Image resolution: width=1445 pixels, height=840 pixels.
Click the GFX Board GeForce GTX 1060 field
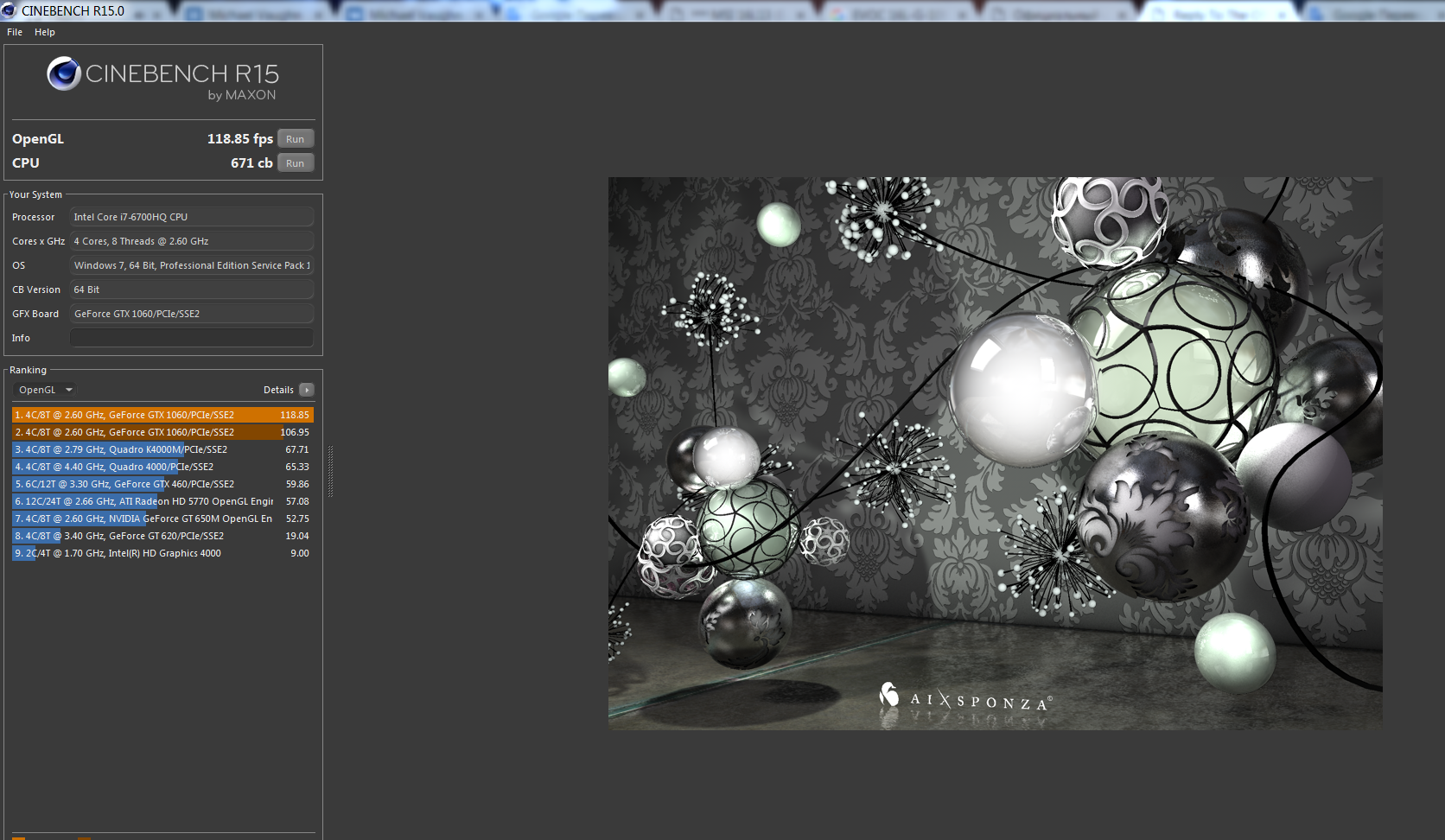[191, 314]
